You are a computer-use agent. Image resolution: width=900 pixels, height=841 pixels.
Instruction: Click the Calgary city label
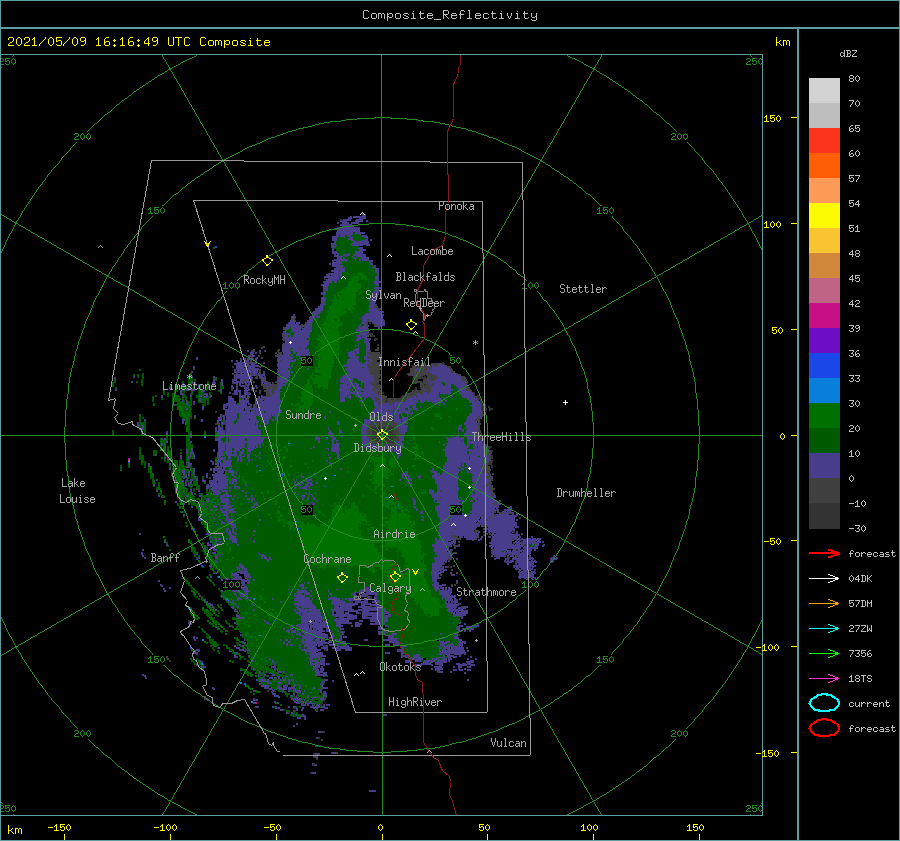[x=390, y=588]
